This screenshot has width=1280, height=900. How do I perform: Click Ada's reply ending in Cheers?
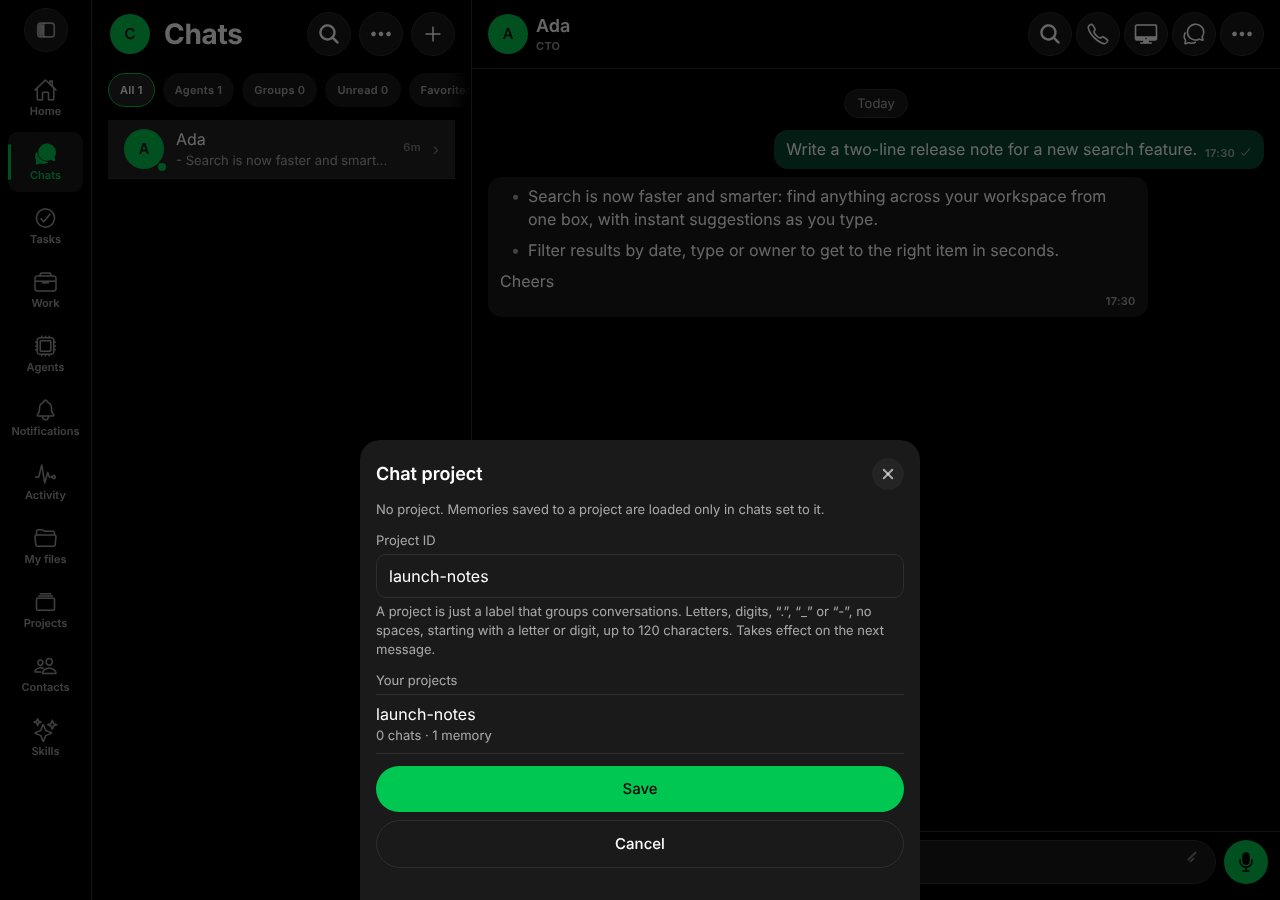[818, 247]
